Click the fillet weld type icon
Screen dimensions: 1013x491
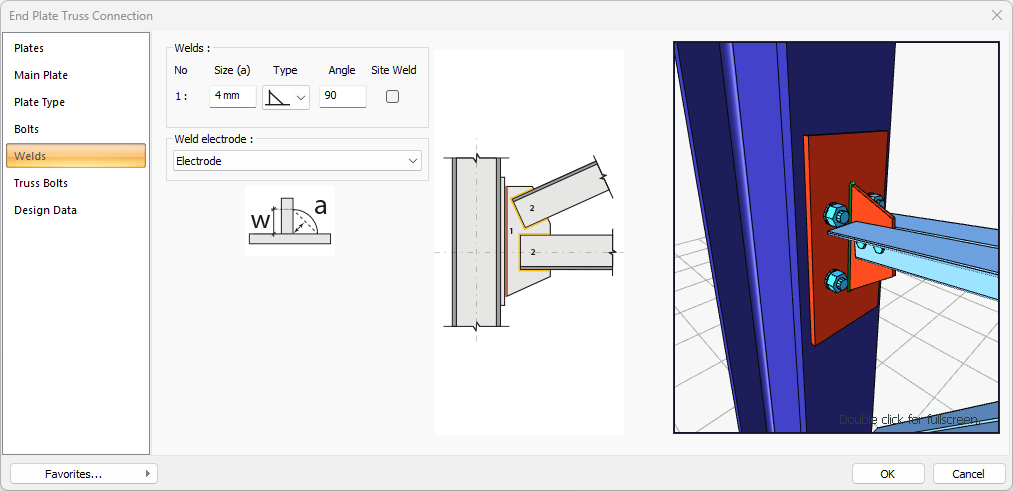coord(279,97)
